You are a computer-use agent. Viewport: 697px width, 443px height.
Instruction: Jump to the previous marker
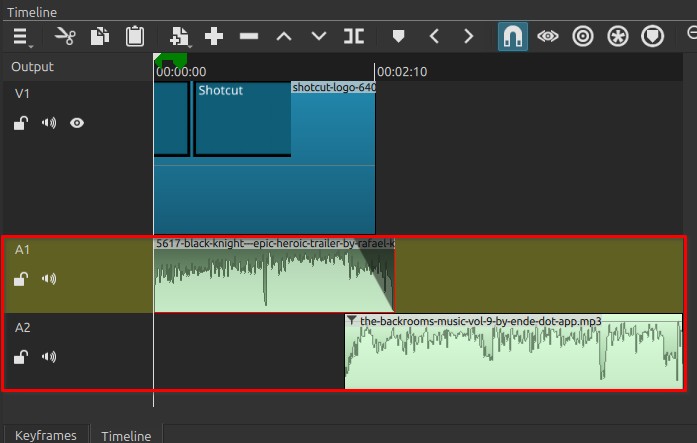click(x=434, y=37)
